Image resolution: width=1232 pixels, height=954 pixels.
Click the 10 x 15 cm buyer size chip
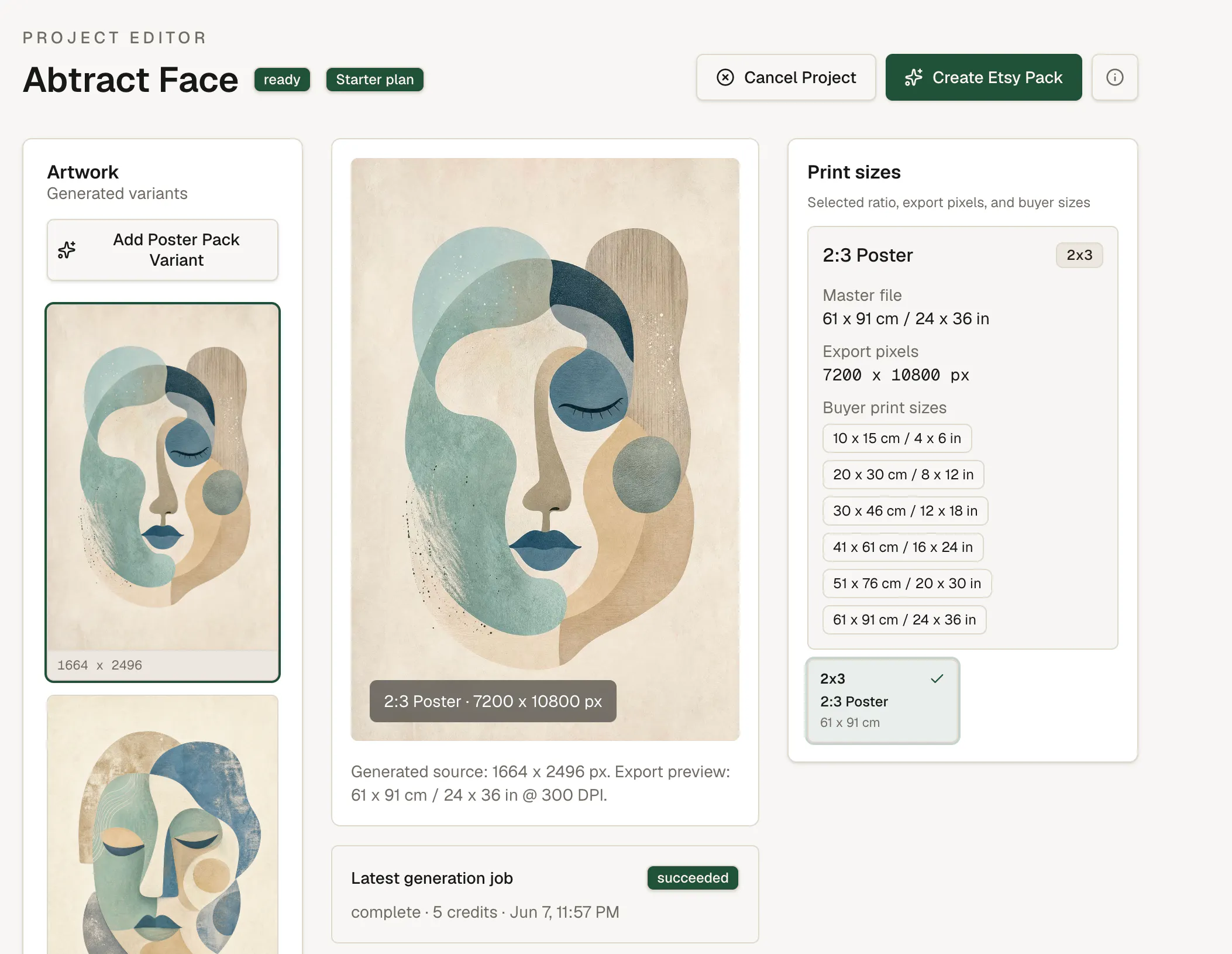click(897, 438)
